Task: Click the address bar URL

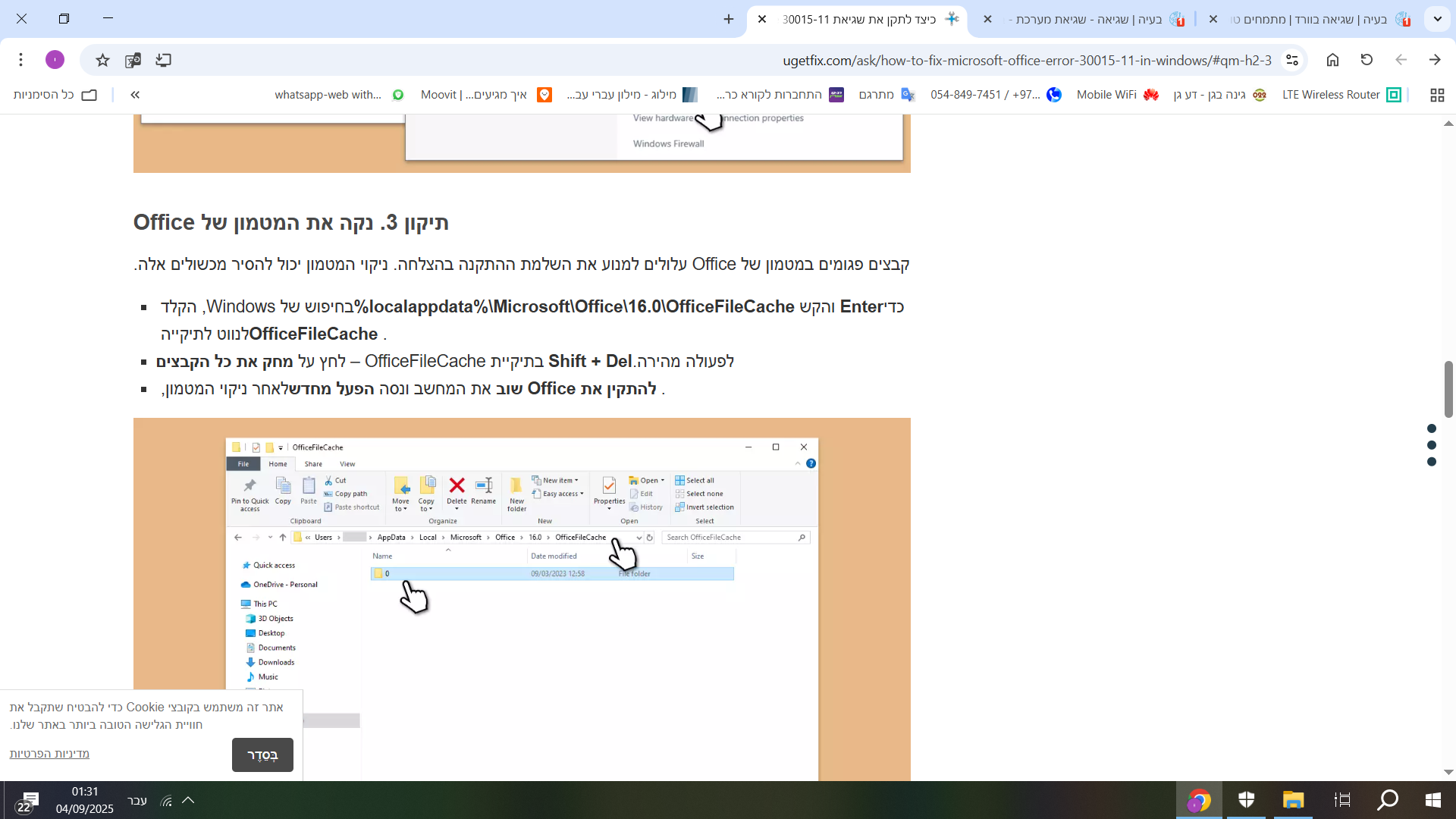Action: [1027, 61]
